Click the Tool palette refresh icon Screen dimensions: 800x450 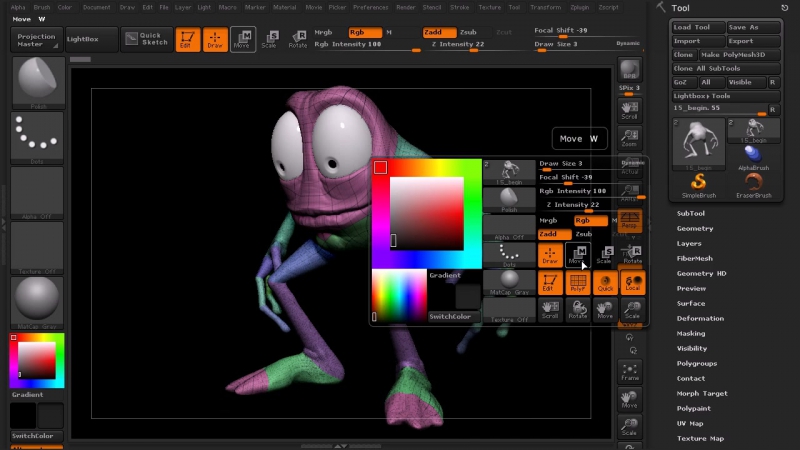coord(785,8)
